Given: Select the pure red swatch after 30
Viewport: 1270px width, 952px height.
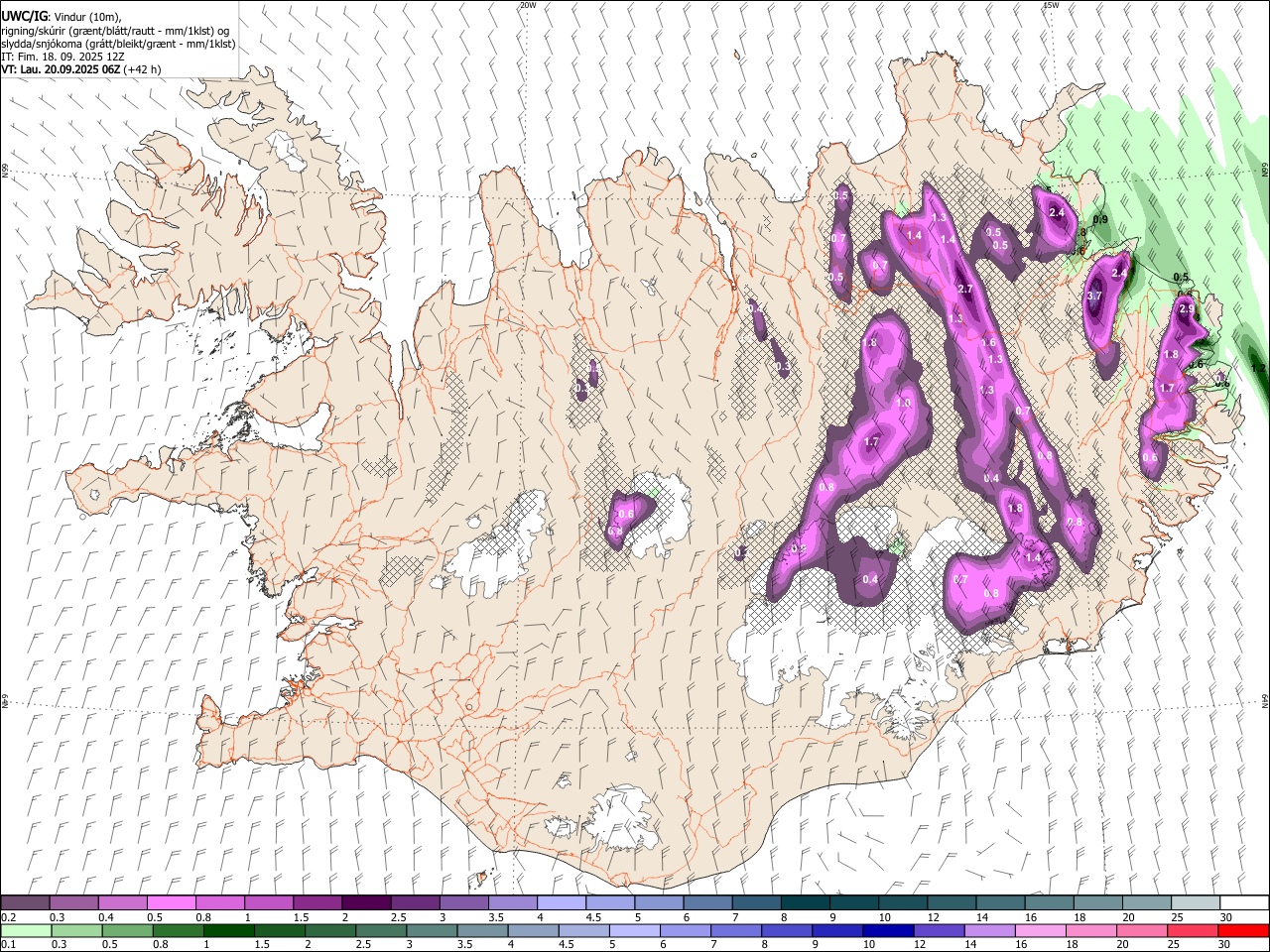Looking at the screenshot, I should tap(1242, 930).
